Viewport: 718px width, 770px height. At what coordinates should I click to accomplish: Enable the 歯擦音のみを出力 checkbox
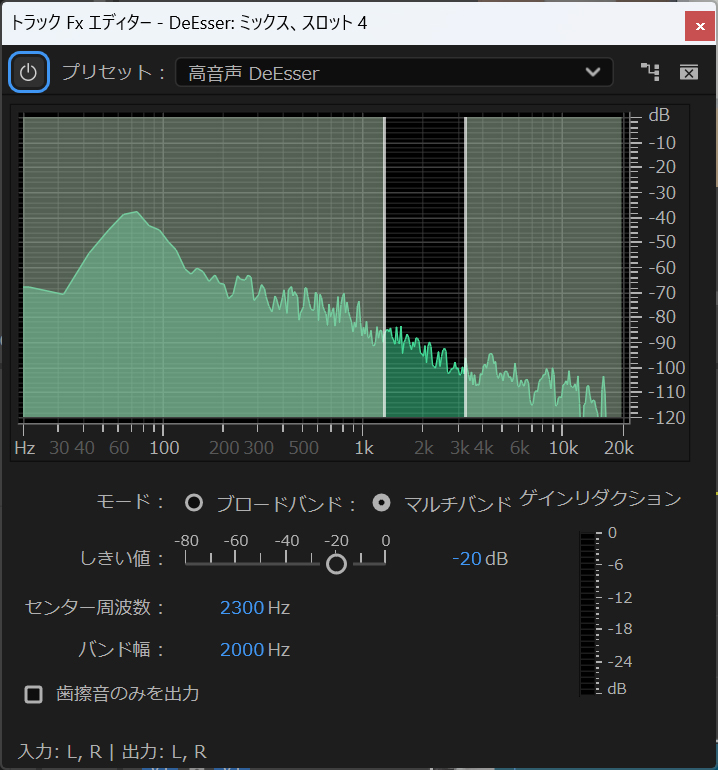(34, 694)
